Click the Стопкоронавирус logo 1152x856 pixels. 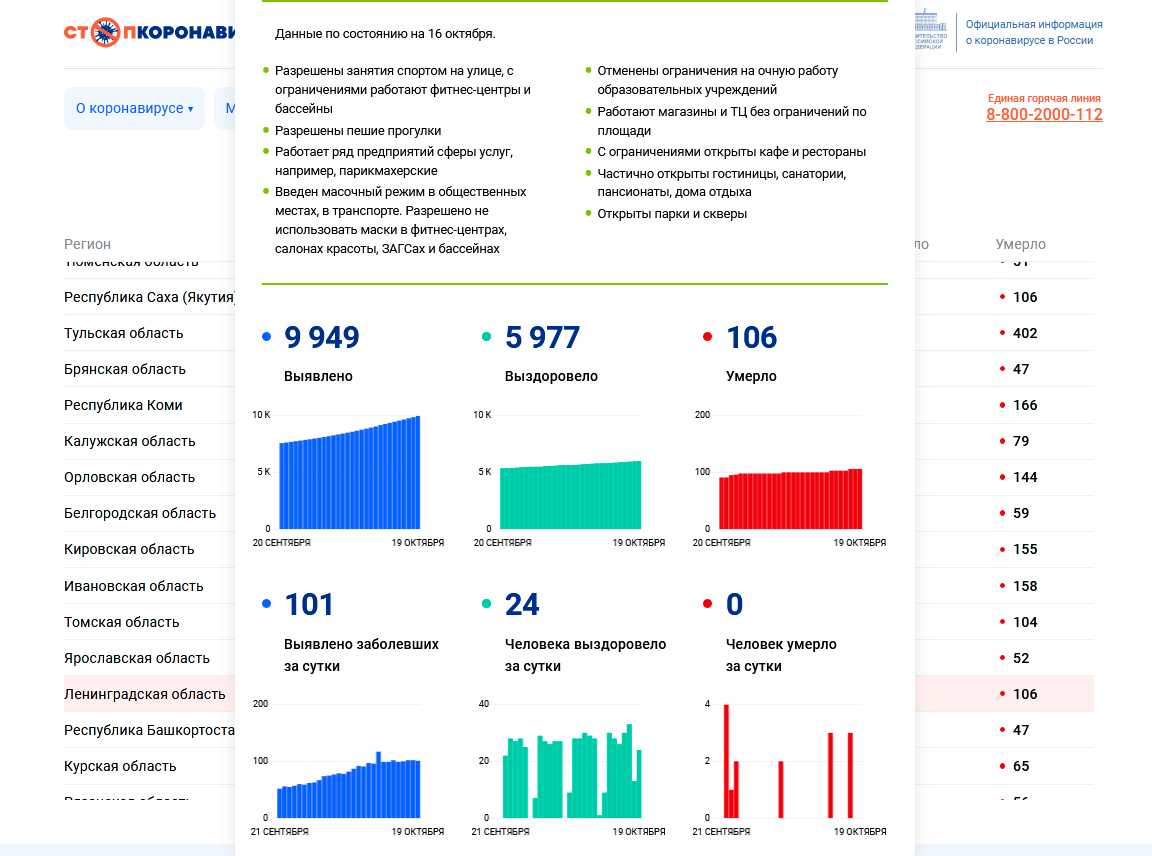pyautogui.click(x=150, y=33)
